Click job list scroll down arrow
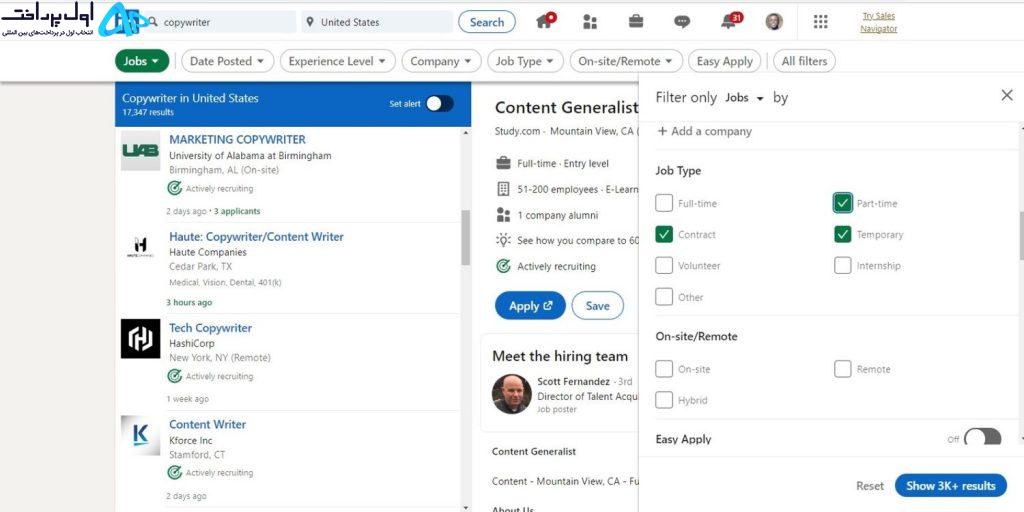Viewport: 1024px width, 512px height. (x=466, y=507)
